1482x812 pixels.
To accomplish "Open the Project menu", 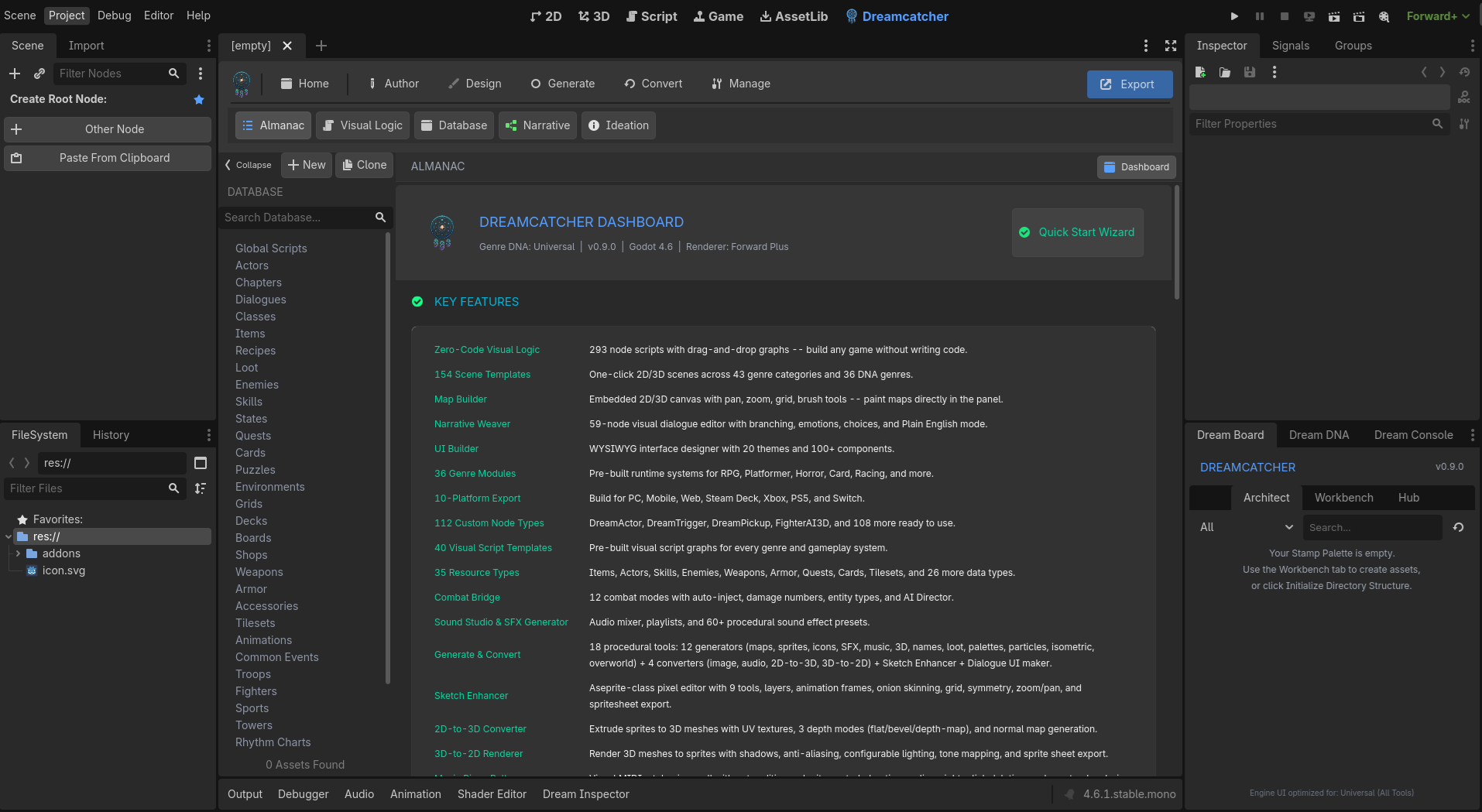I will click(x=67, y=15).
